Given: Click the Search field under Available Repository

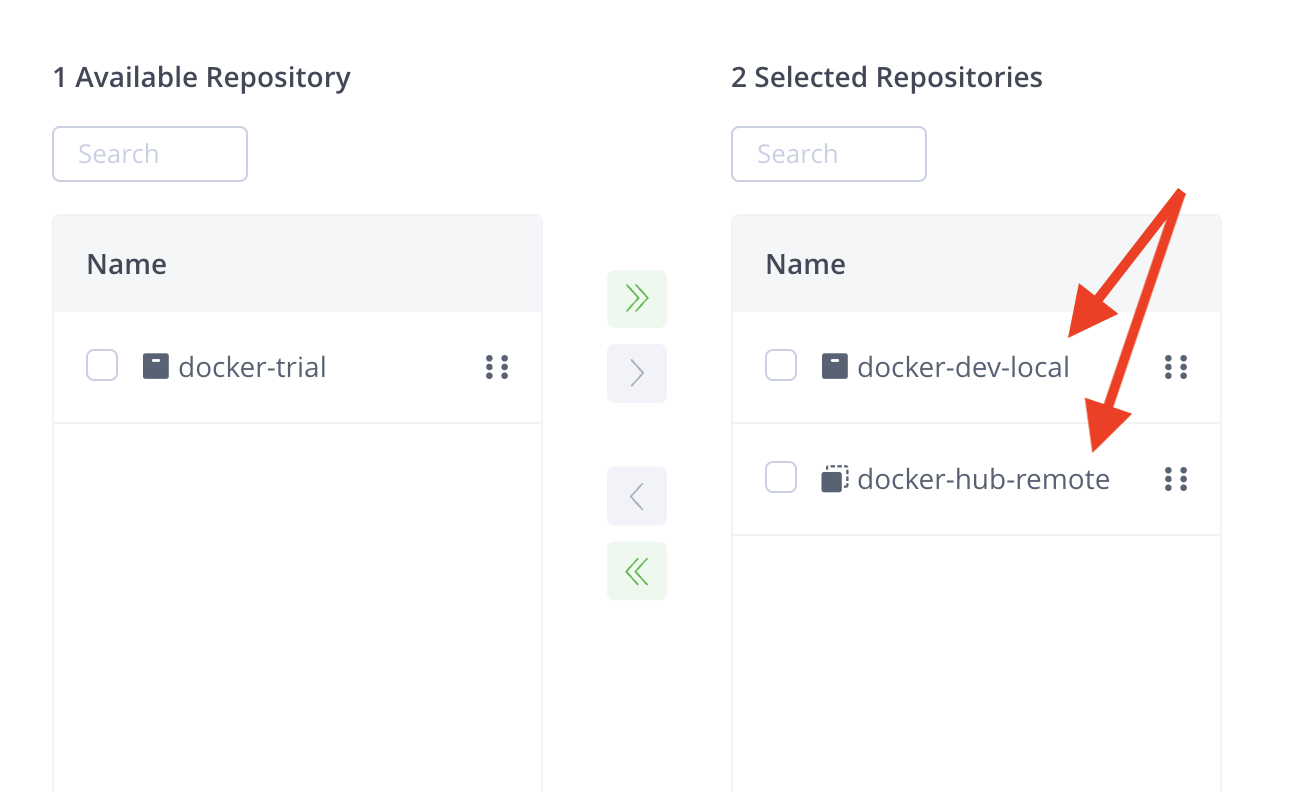Looking at the screenshot, I should click(149, 153).
